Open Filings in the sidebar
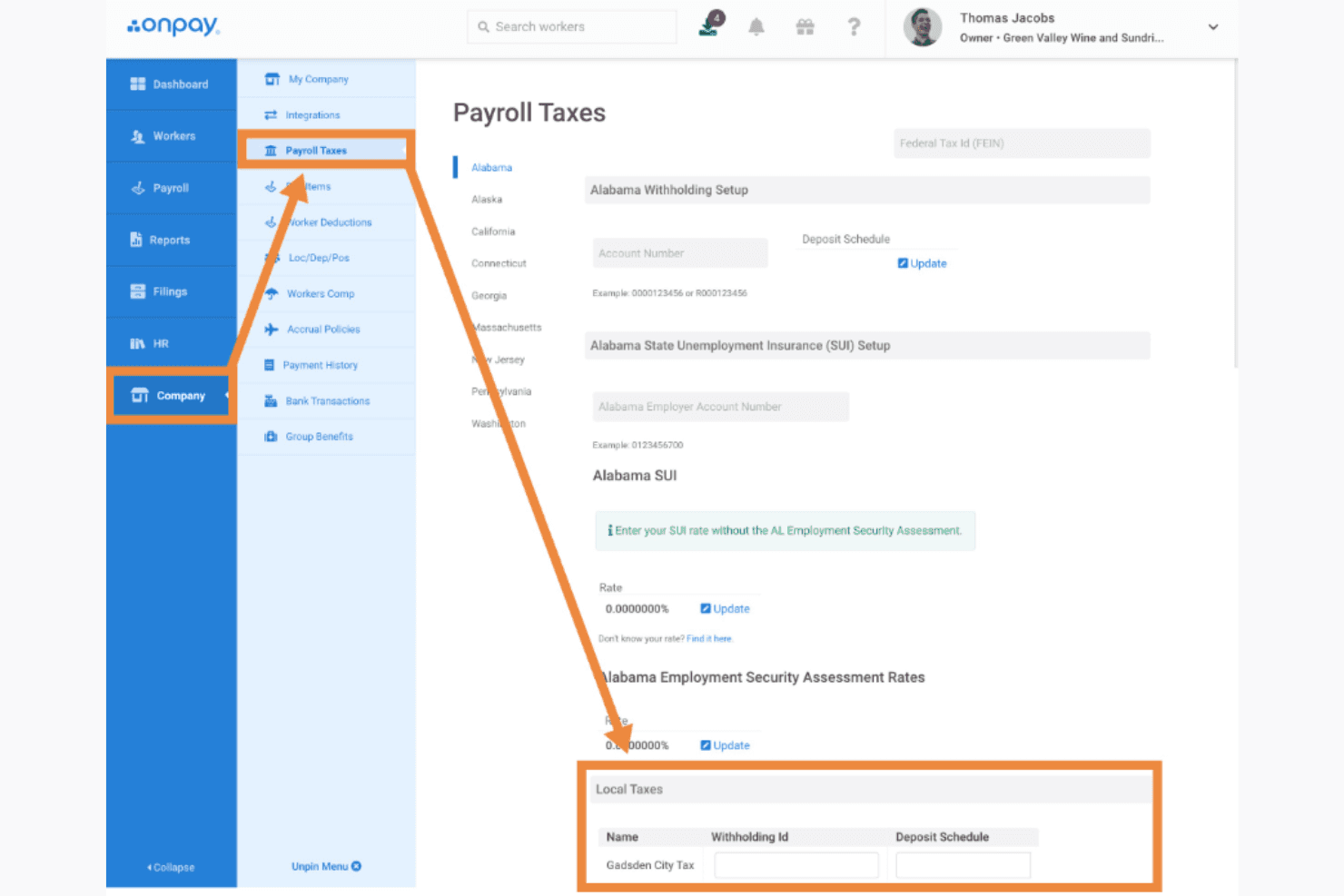 171,291
